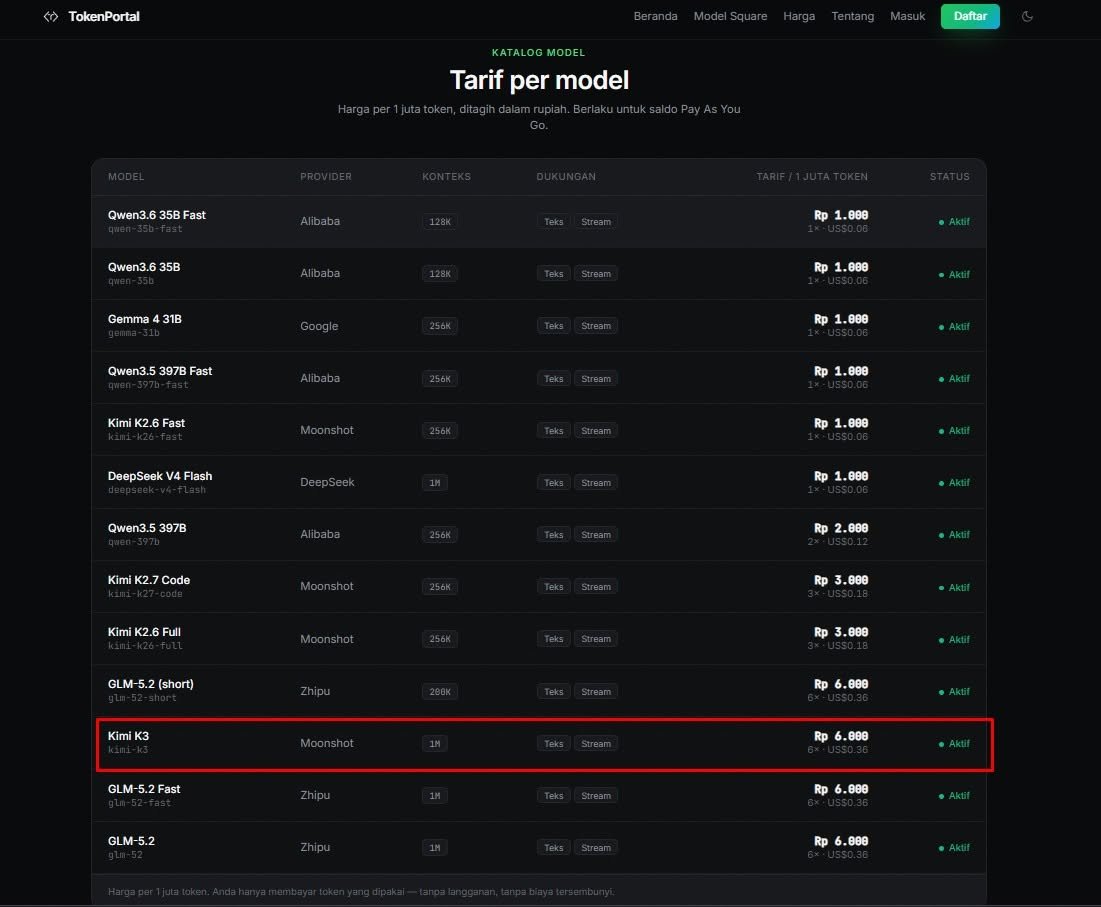The height and width of the screenshot is (907, 1101).
Task: Click Stream badge in Gemma 4 31B row
Action: [x=595, y=326]
